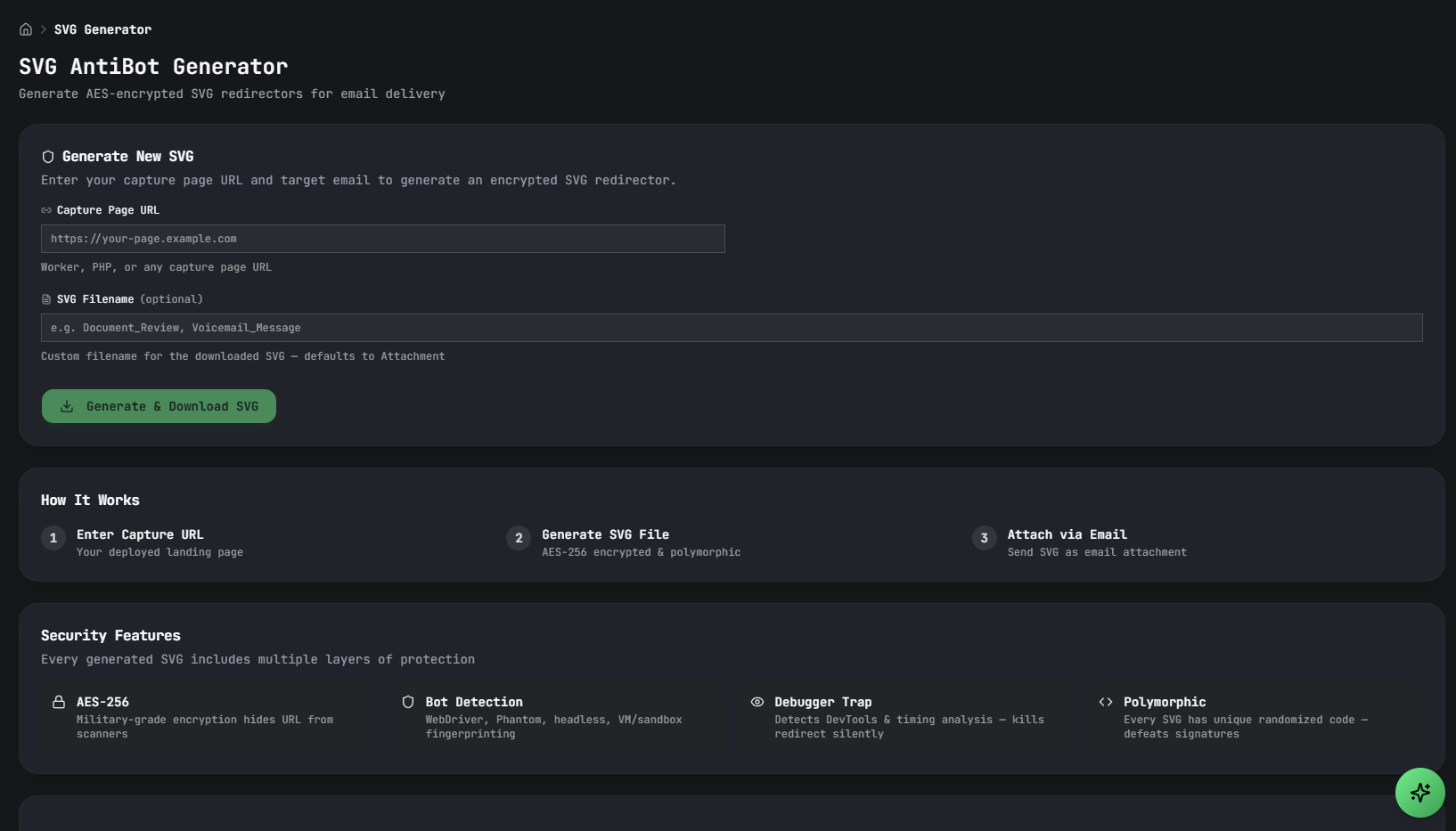This screenshot has height=831, width=1456.
Task: Focus the SVG Filename optional input field
Action: pyautogui.click(x=732, y=328)
